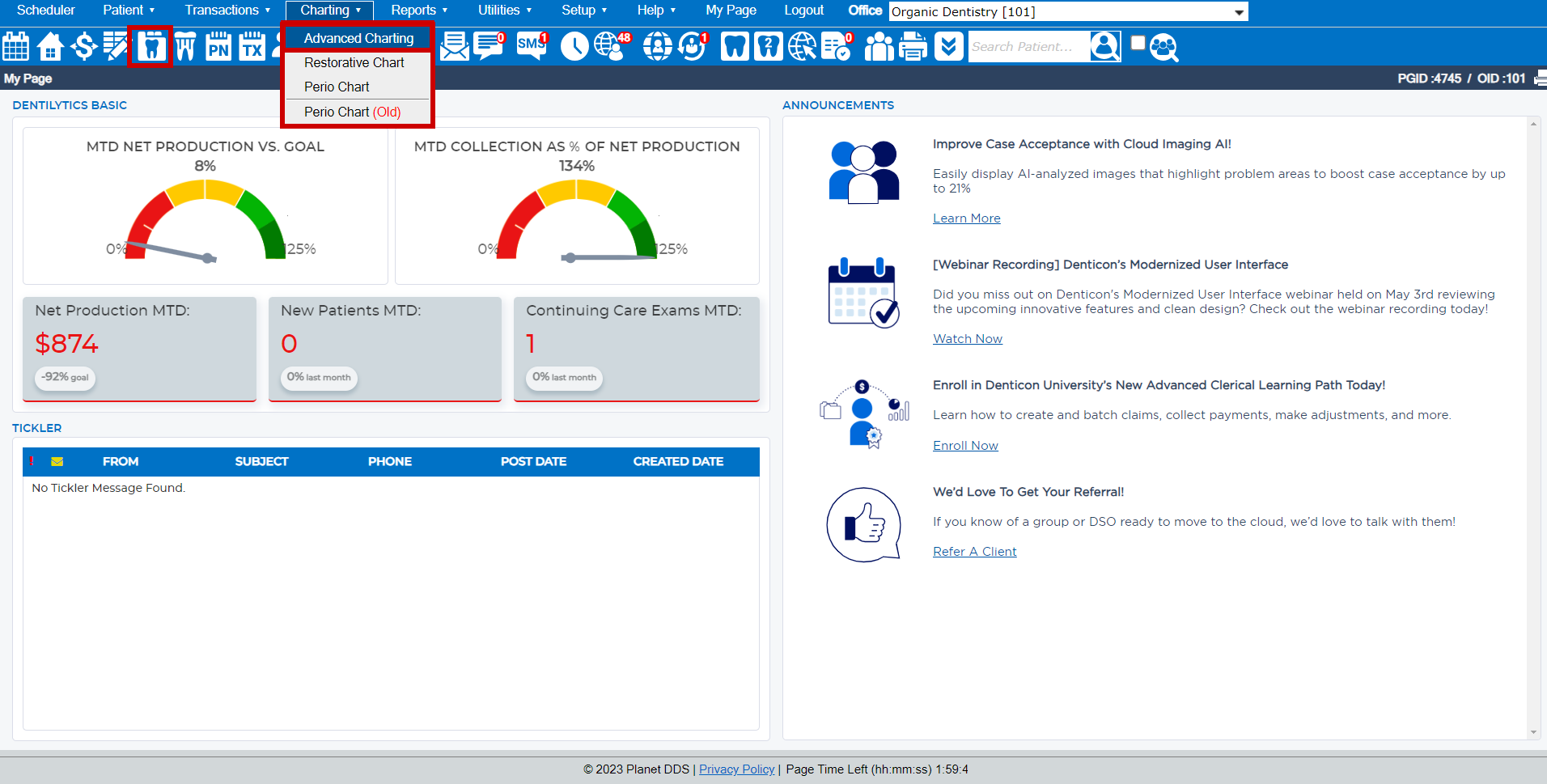
Task: Click the dollar sign transactions icon
Action: pos(83,46)
